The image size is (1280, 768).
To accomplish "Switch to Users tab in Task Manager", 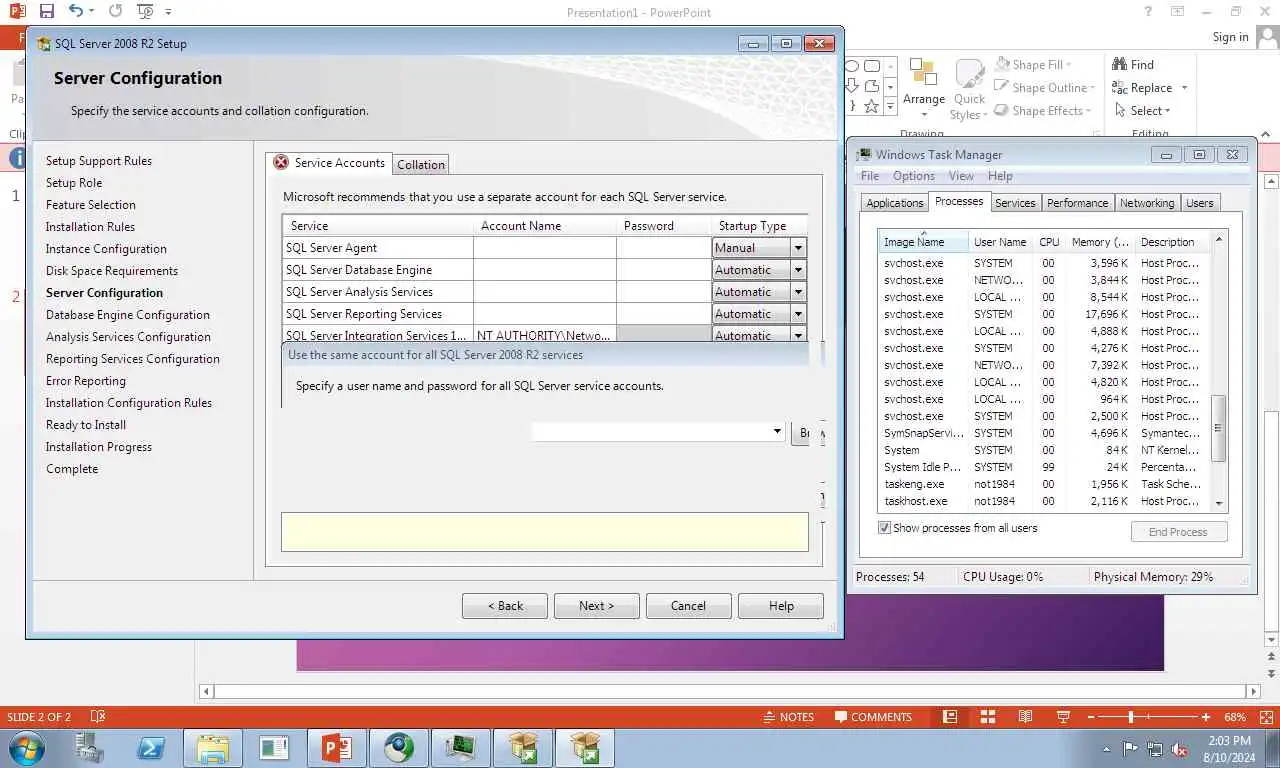I will (1199, 203).
